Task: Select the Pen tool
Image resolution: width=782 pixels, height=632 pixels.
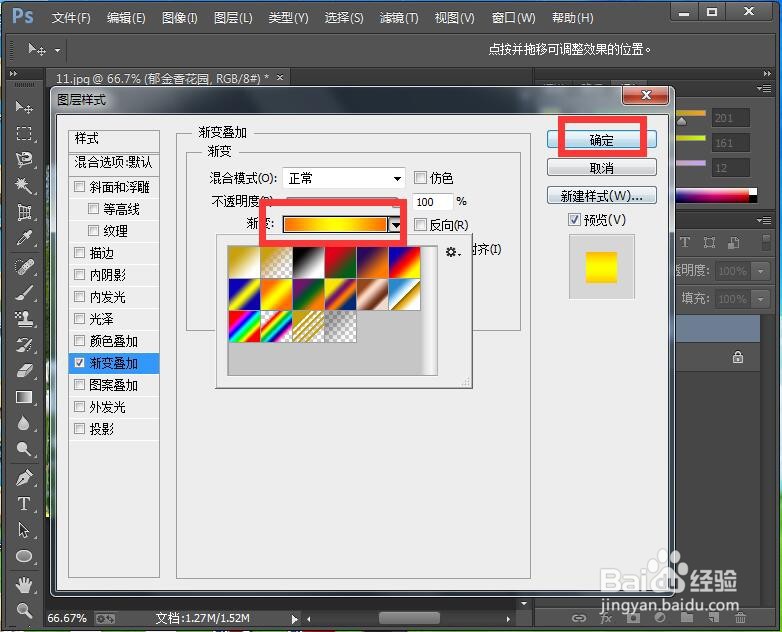Action: [23, 478]
